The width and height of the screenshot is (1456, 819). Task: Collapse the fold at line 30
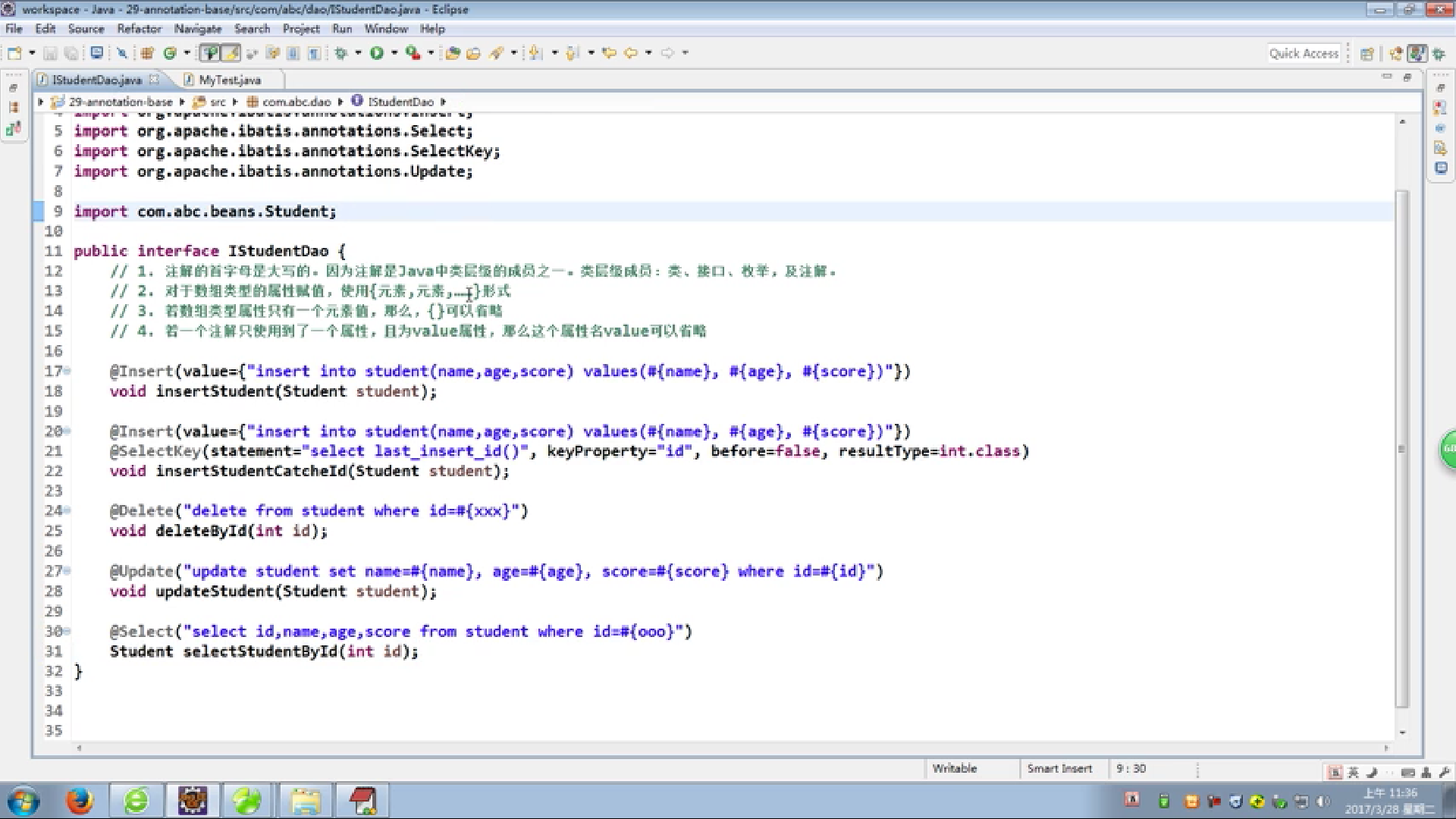click(x=67, y=631)
